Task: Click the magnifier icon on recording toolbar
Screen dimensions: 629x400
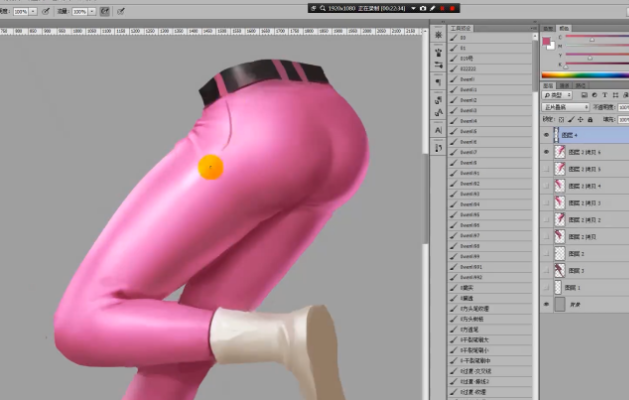Action: 323,8
